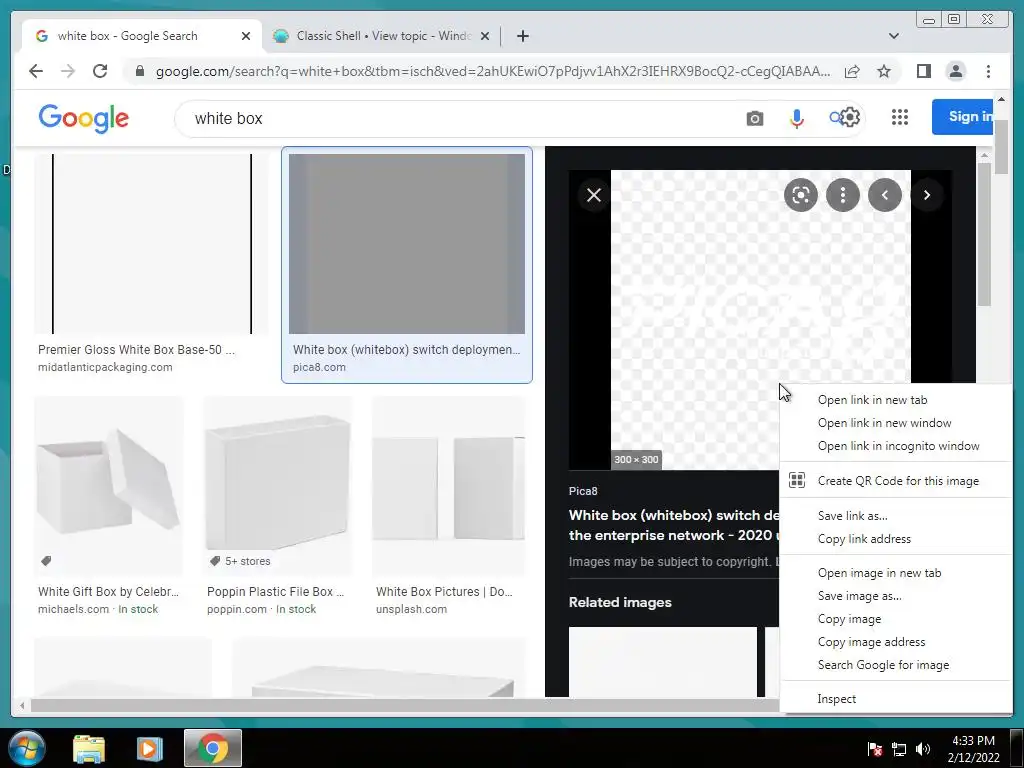View site information via the lock icon
Viewport: 1024px width, 768px height.
point(139,71)
